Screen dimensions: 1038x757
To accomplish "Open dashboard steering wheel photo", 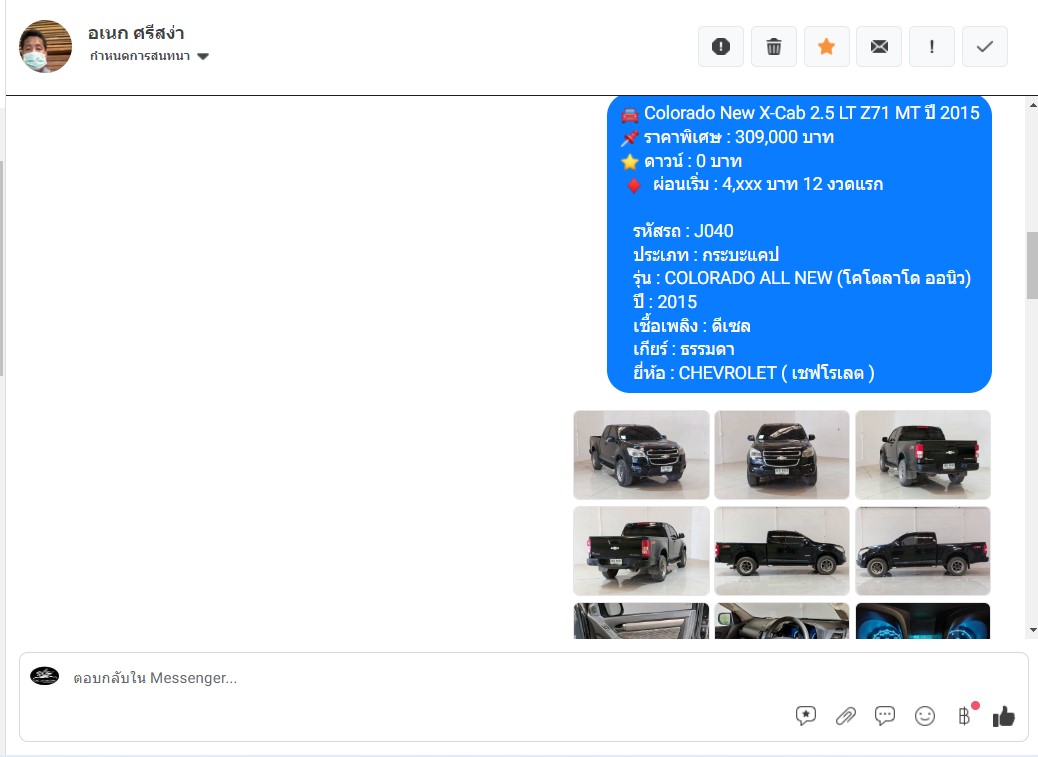I will (782, 621).
